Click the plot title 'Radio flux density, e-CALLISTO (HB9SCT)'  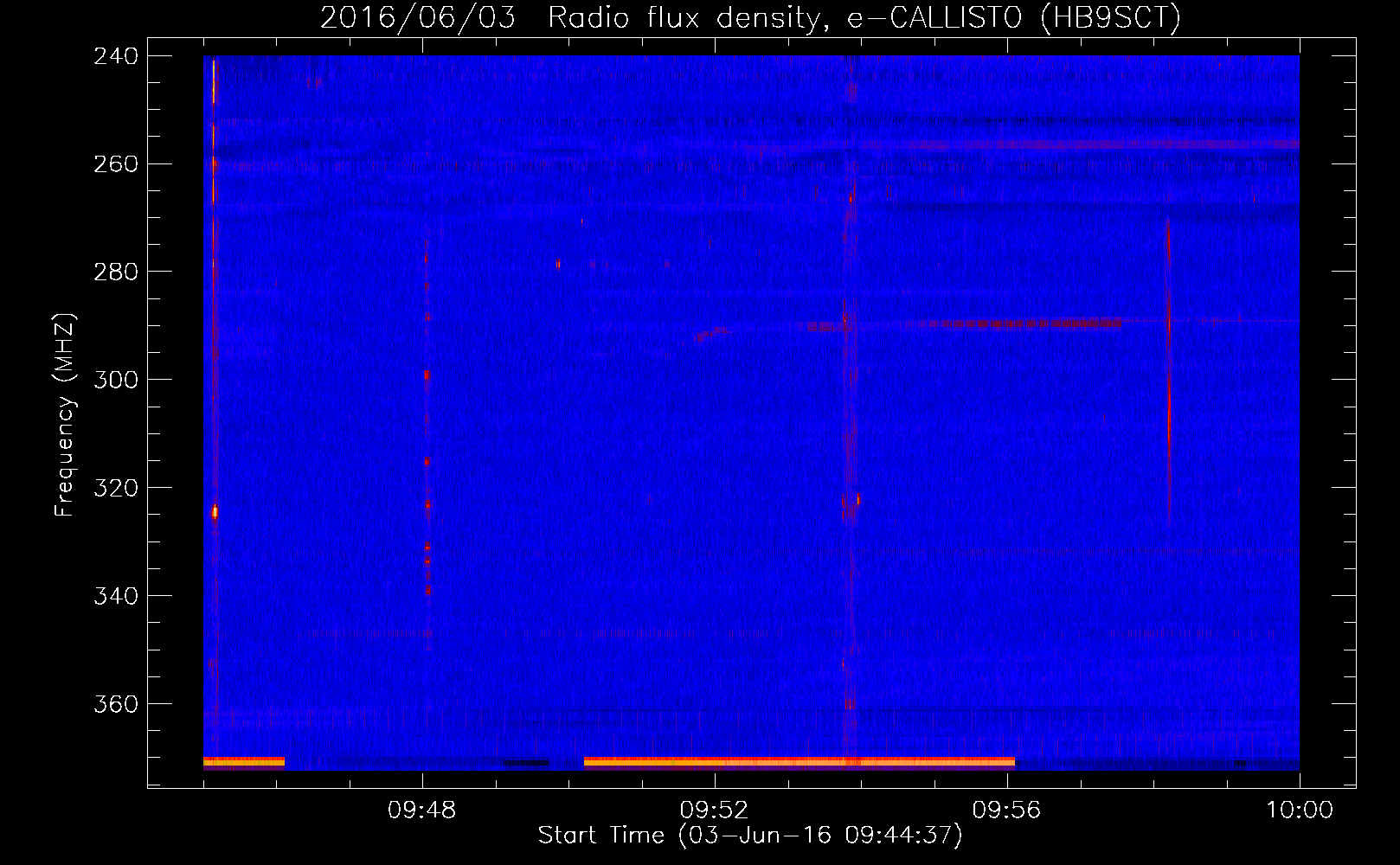[x=864, y=18]
